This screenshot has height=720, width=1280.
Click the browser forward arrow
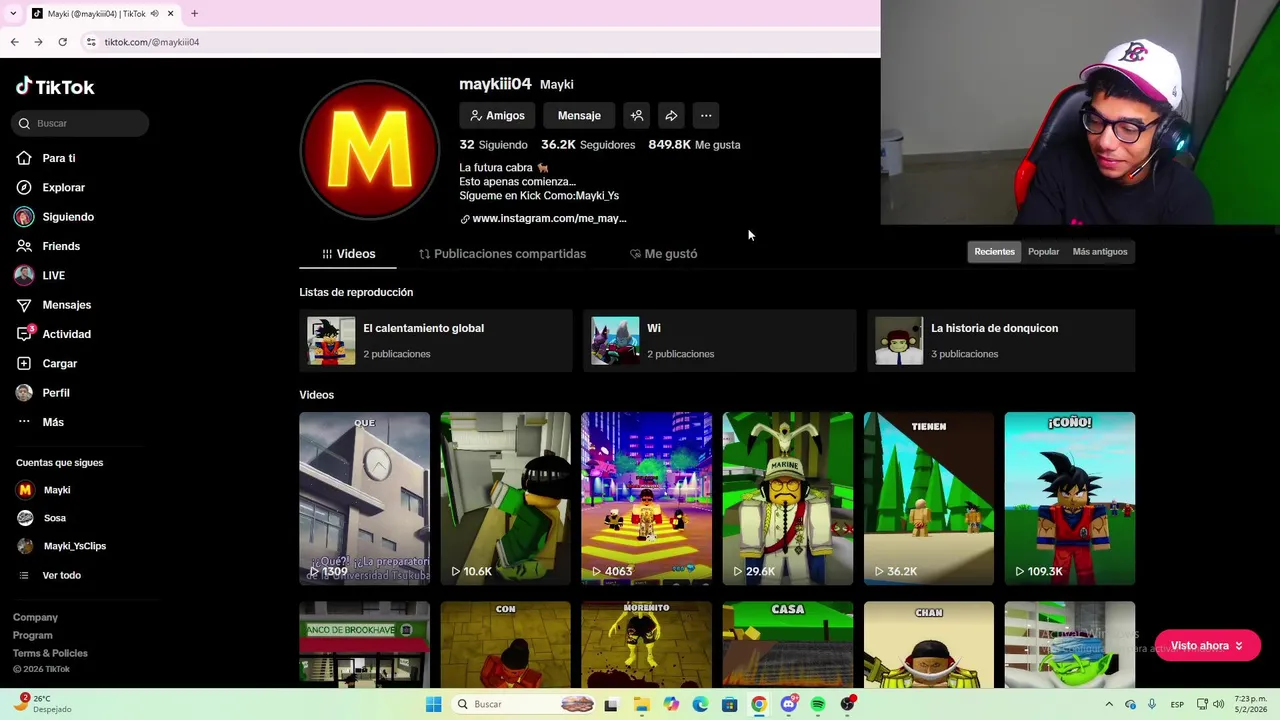click(x=38, y=42)
